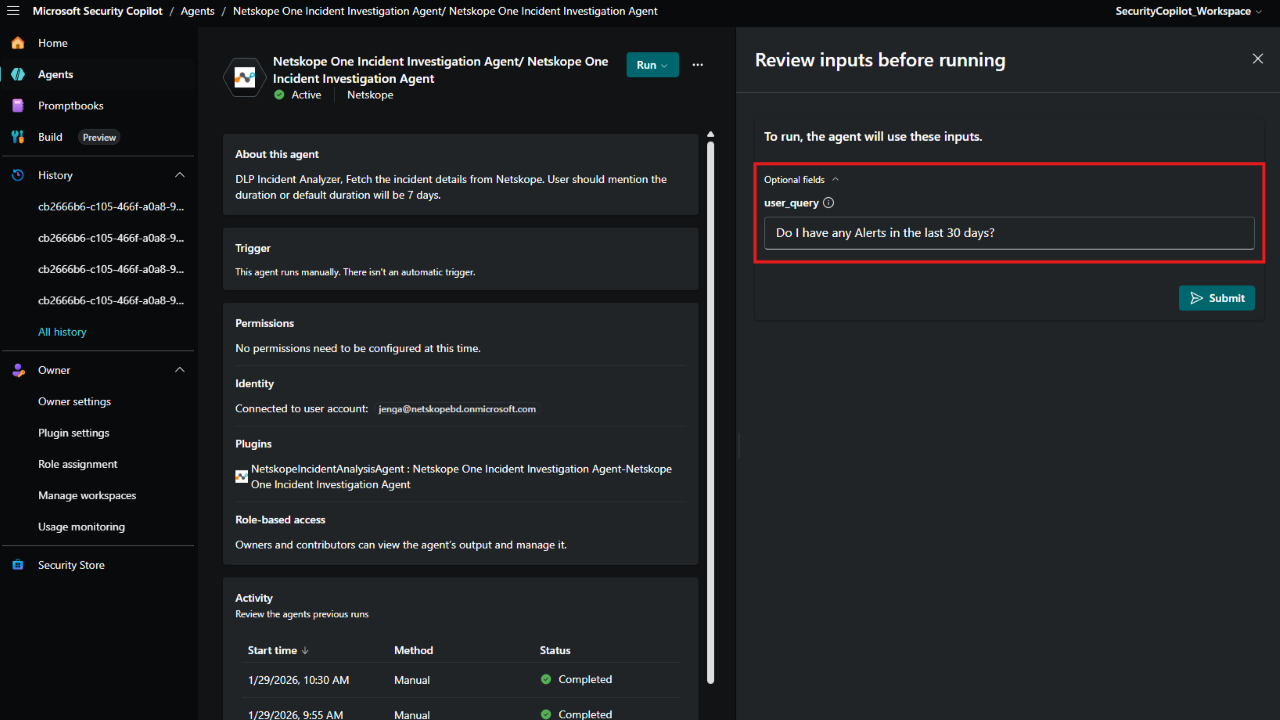
Task: Click the jenga@netskopebd.onmicrosoft.com account
Action: [x=457, y=409]
